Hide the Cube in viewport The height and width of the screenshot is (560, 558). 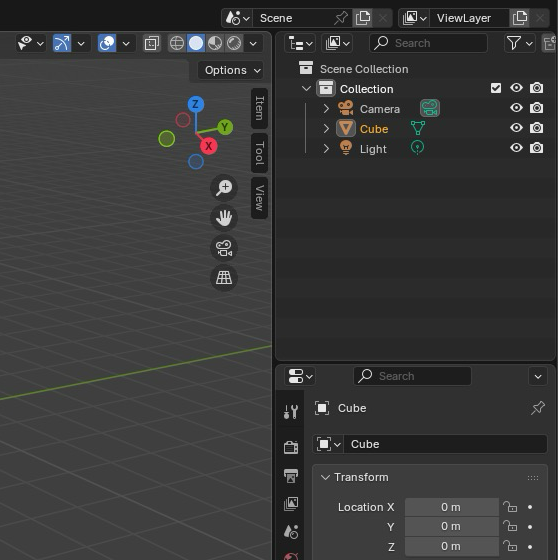[516, 128]
